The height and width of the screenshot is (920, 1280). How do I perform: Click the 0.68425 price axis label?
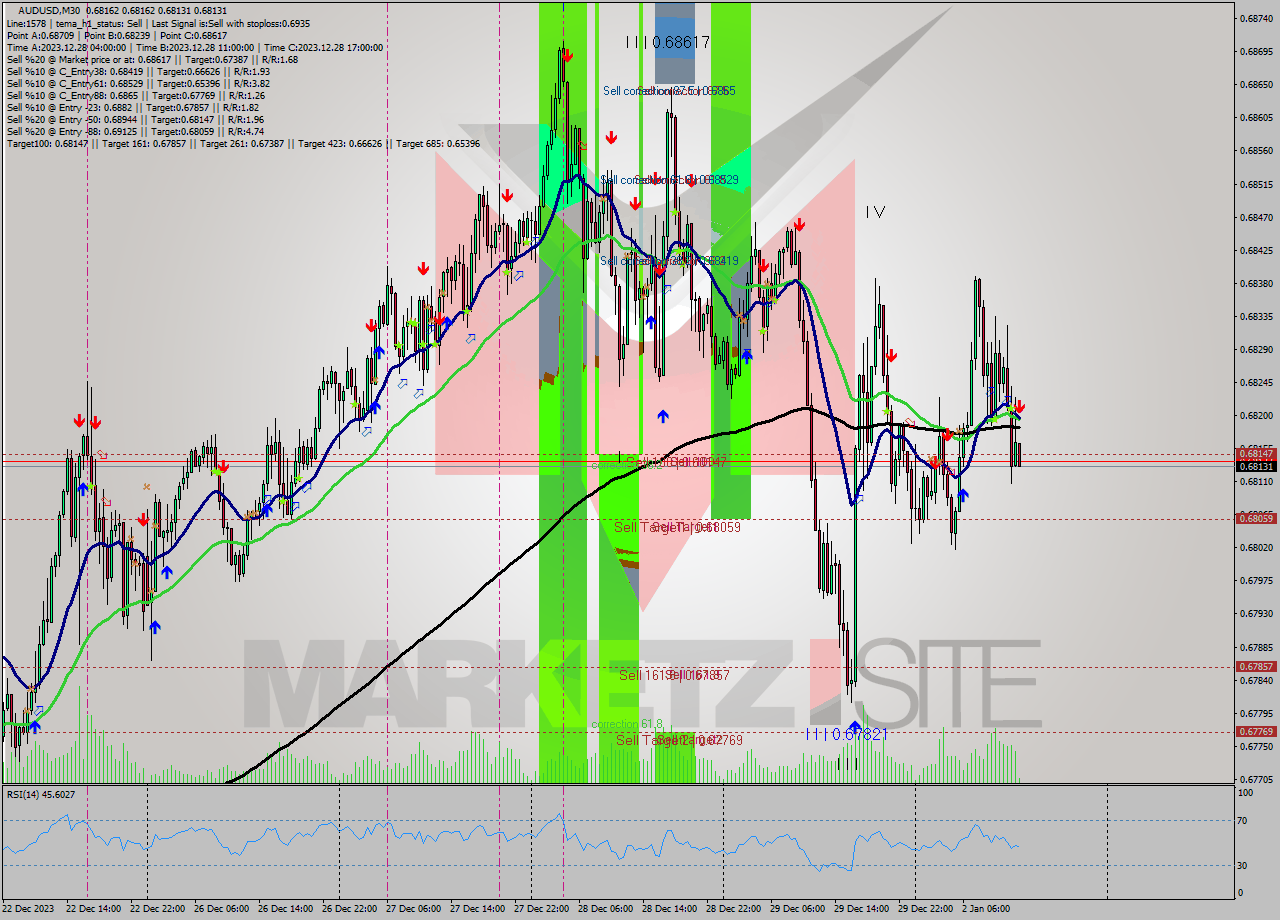tap(1256, 250)
